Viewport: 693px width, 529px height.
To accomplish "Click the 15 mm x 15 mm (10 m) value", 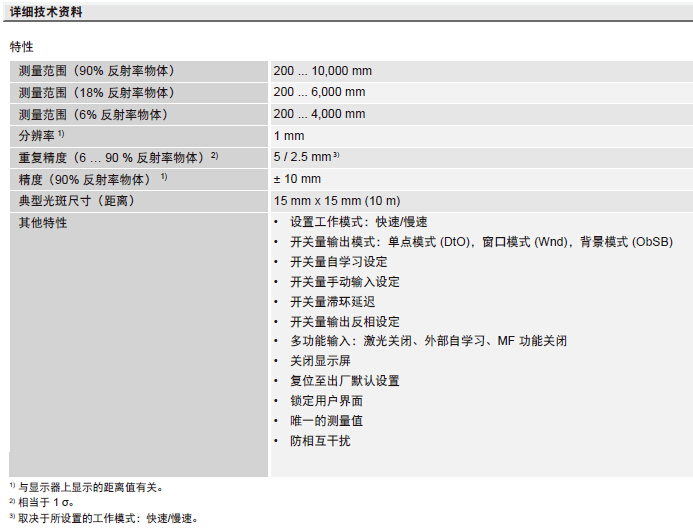I will [x=336, y=201].
